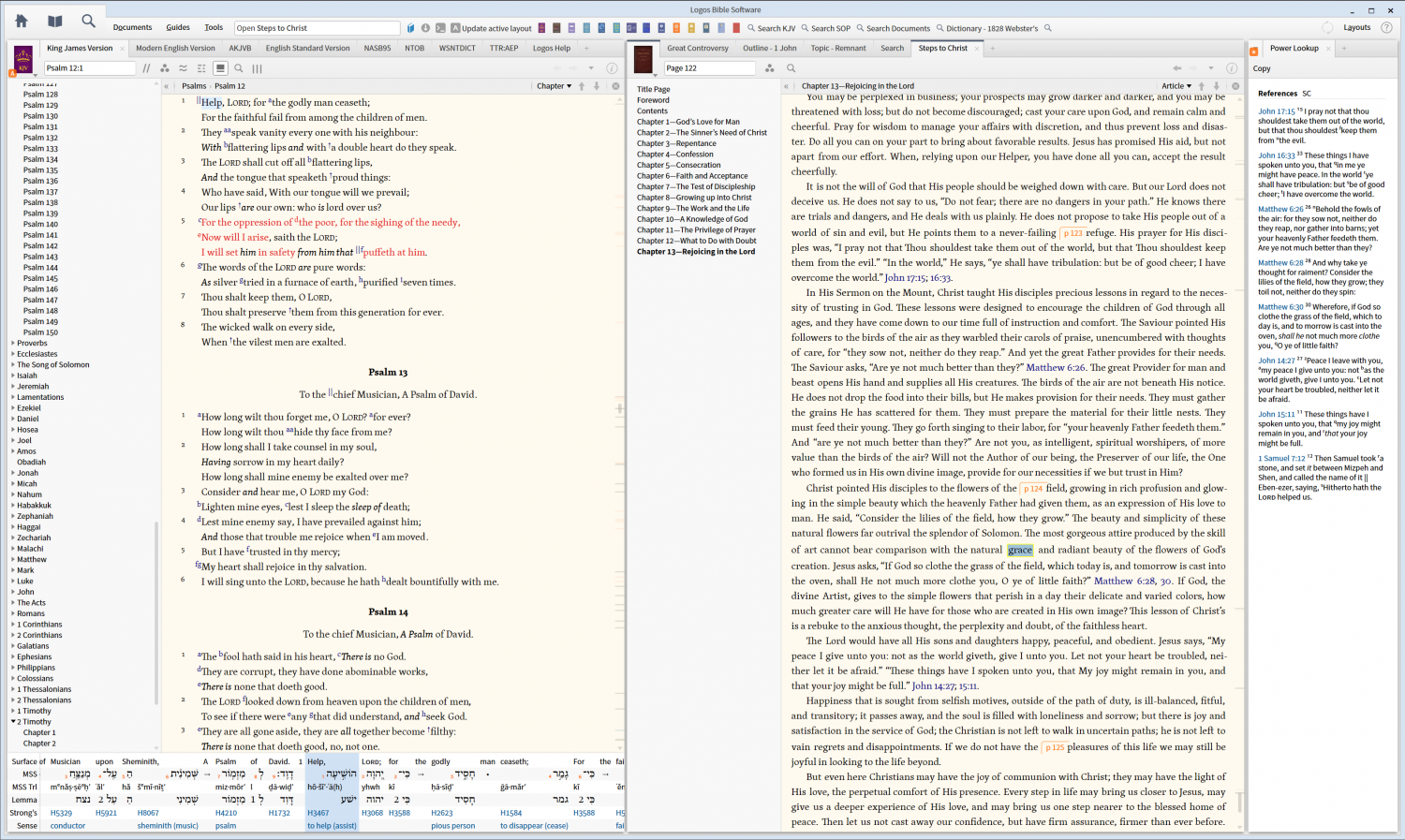
Task: Click the command prompt icon in toolbar
Action: tap(439, 28)
